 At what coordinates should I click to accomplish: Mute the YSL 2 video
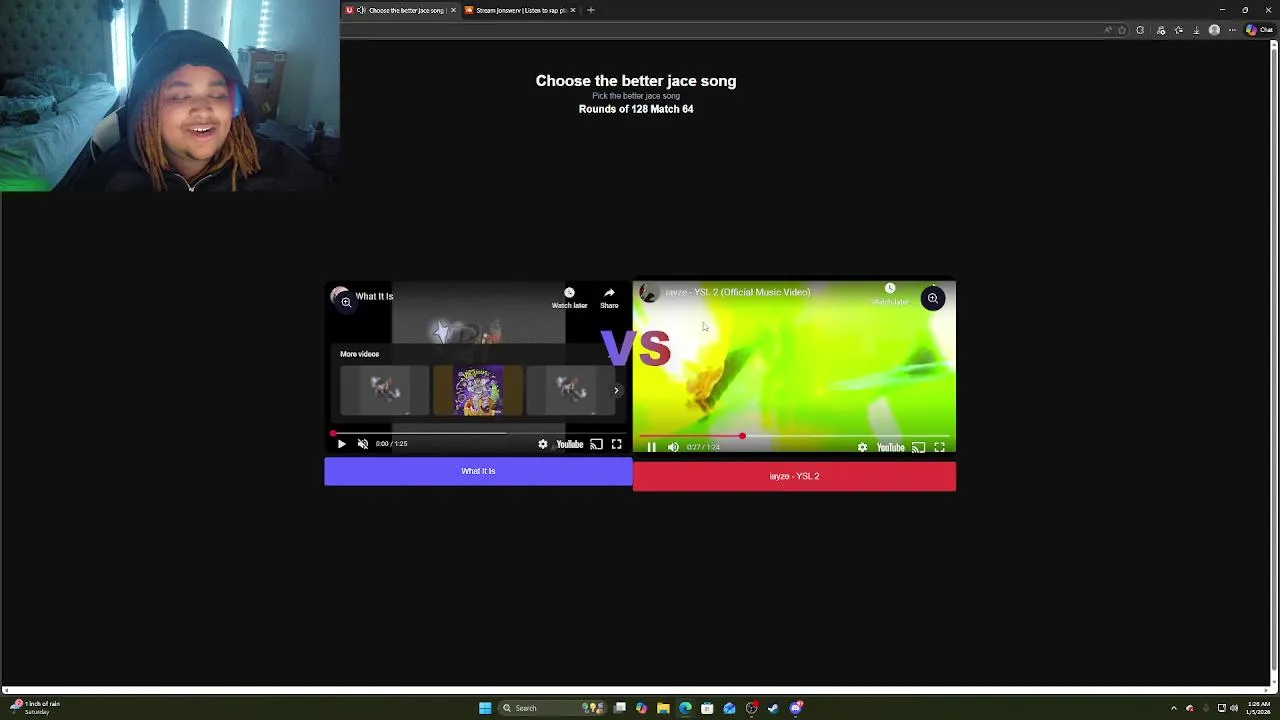click(673, 447)
